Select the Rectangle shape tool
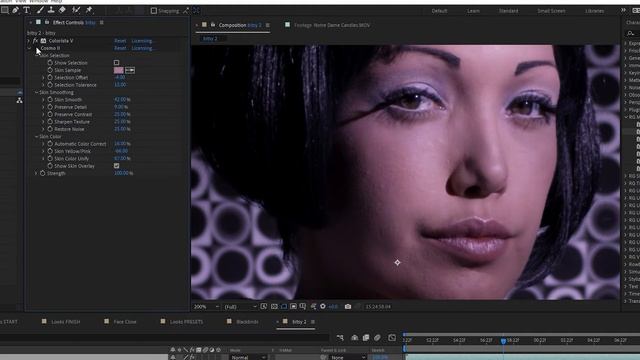 [x=4, y=10]
